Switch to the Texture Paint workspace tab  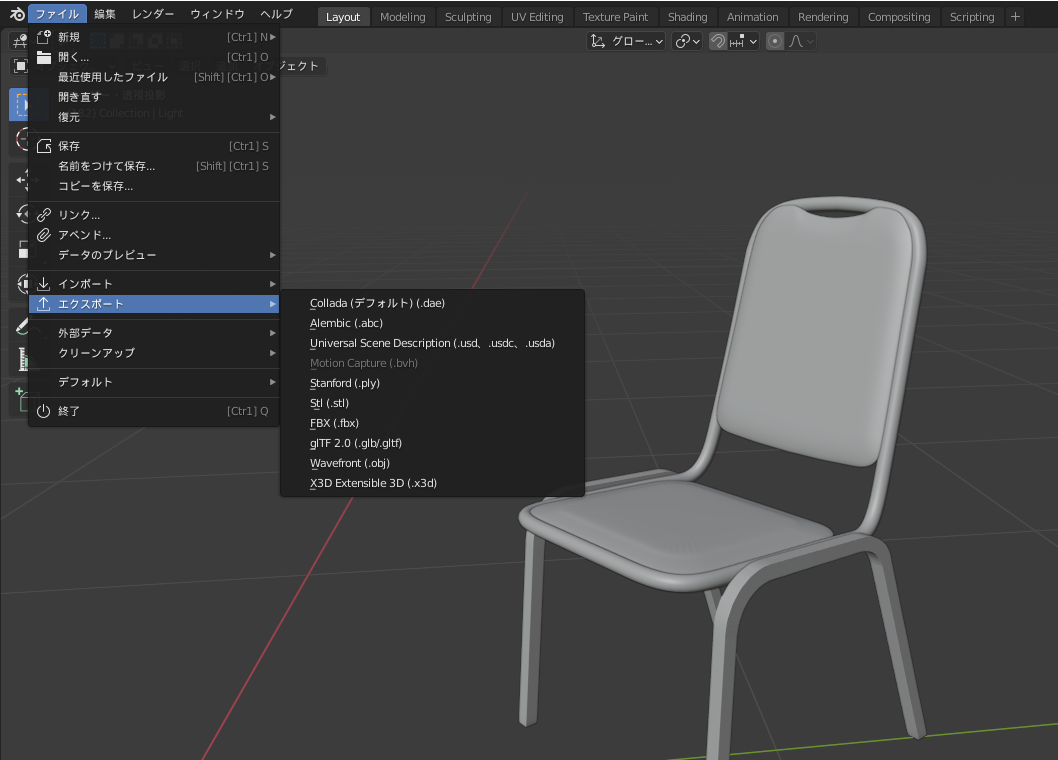pyautogui.click(x=615, y=17)
